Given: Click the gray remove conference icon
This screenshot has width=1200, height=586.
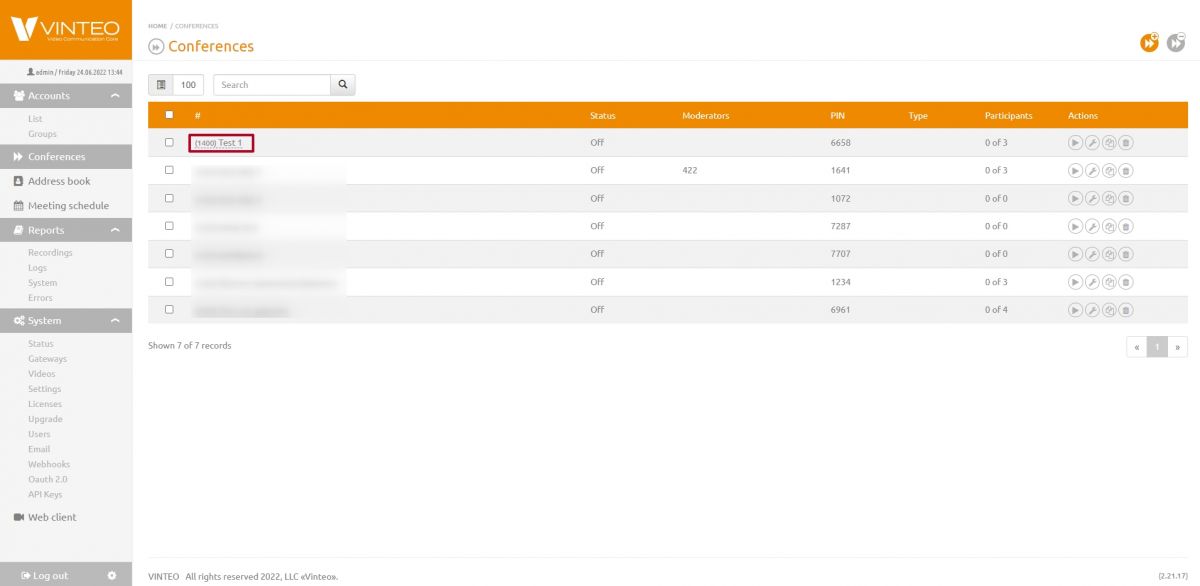Looking at the screenshot, I should (x=1176, y=42).
